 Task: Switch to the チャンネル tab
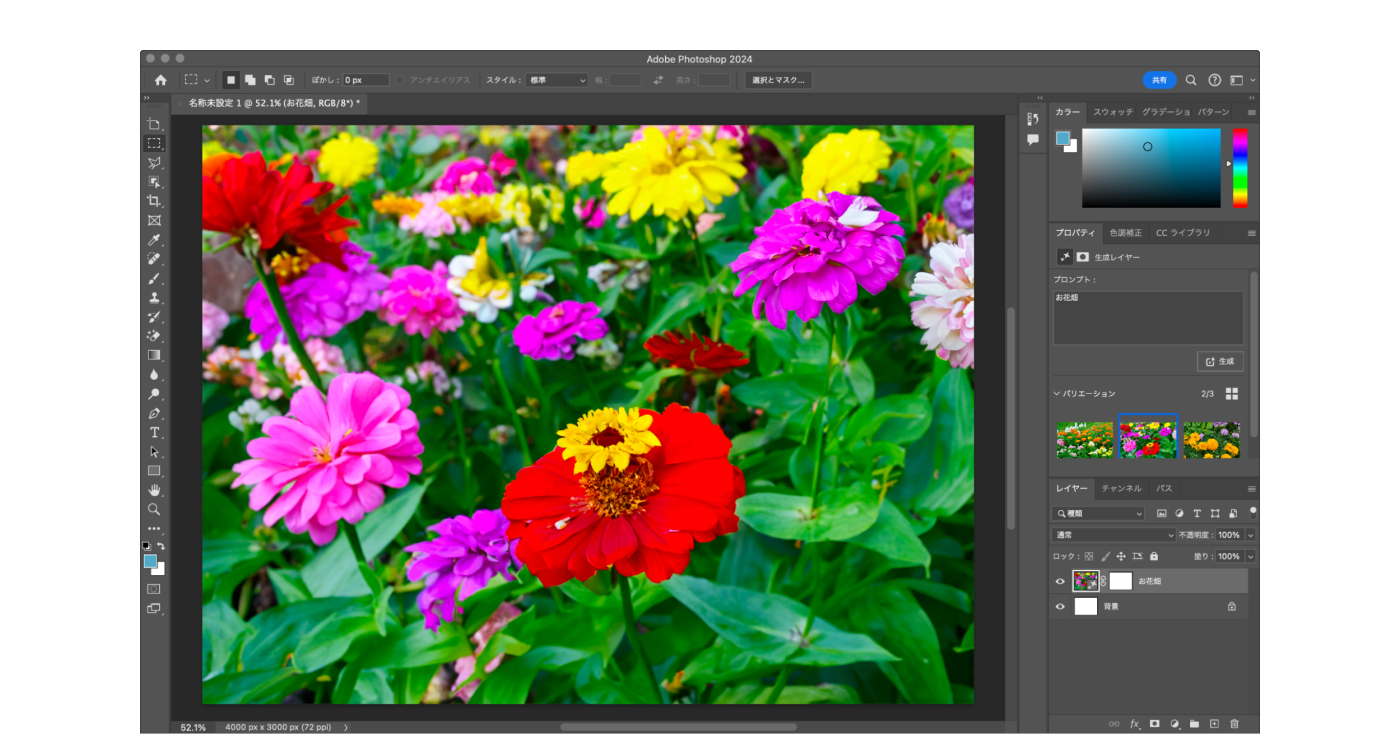[1121, 488]
